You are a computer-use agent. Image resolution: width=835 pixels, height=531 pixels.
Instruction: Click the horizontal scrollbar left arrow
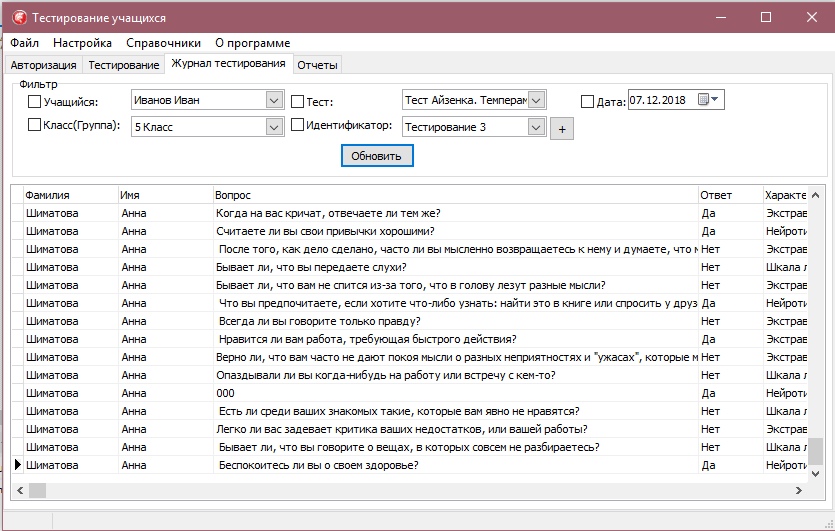[x=19, y=490]
